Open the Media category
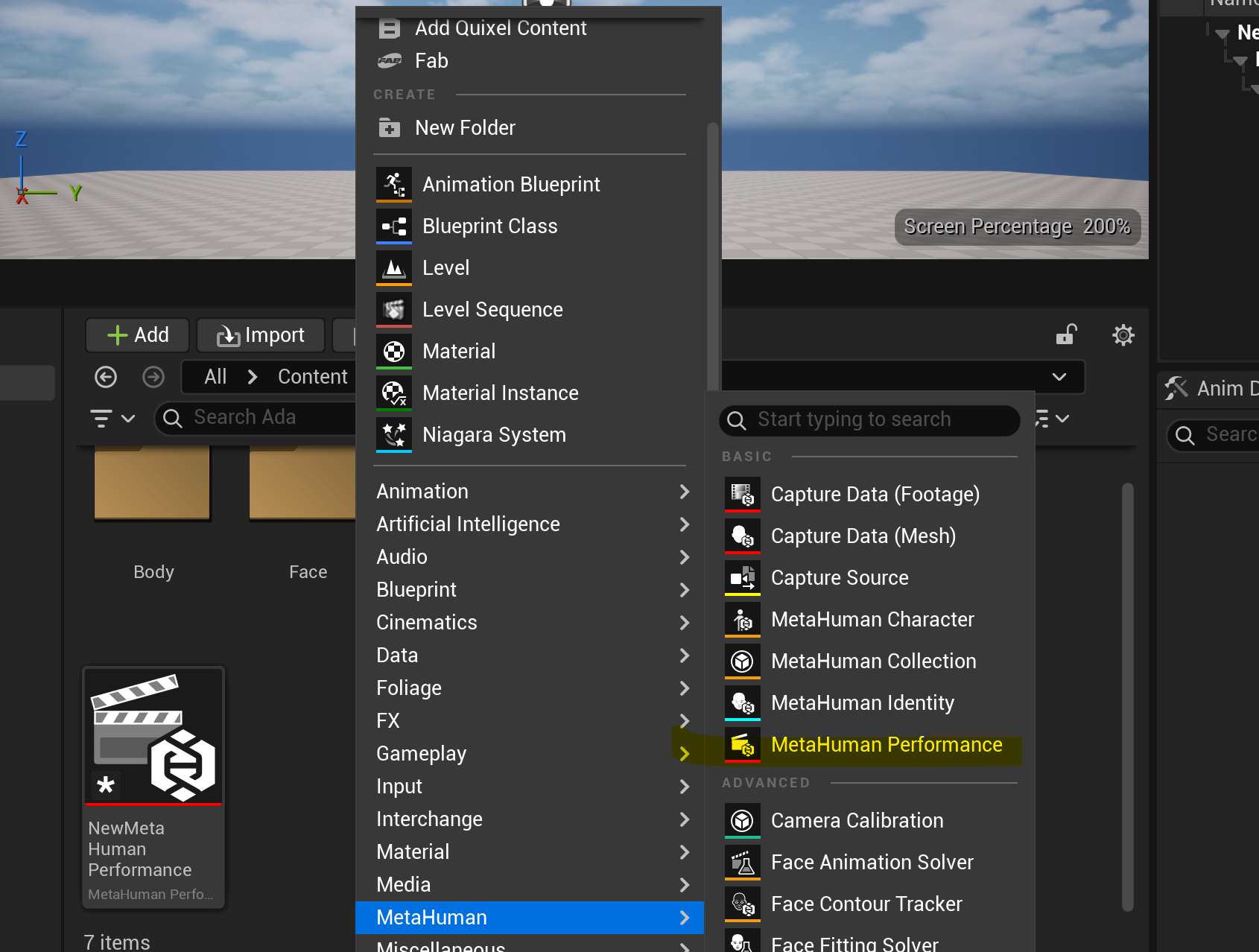This screenshot has width=1259, height=952. 530,885
